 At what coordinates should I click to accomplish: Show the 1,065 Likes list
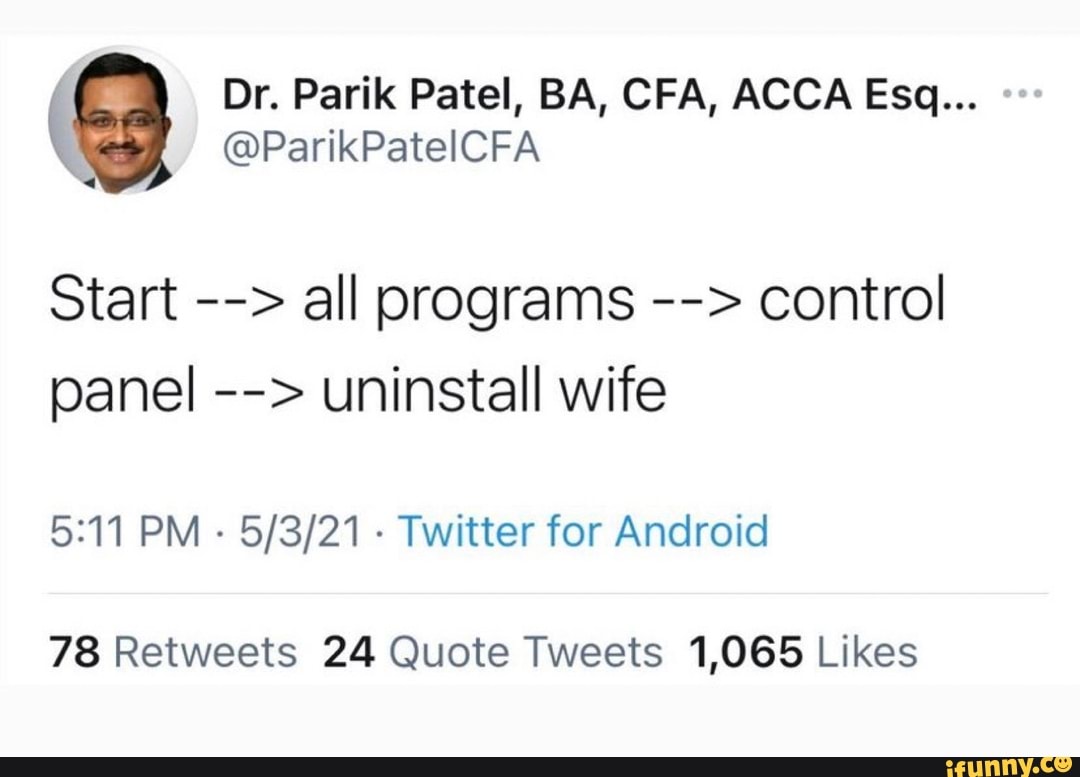point(803,652)
